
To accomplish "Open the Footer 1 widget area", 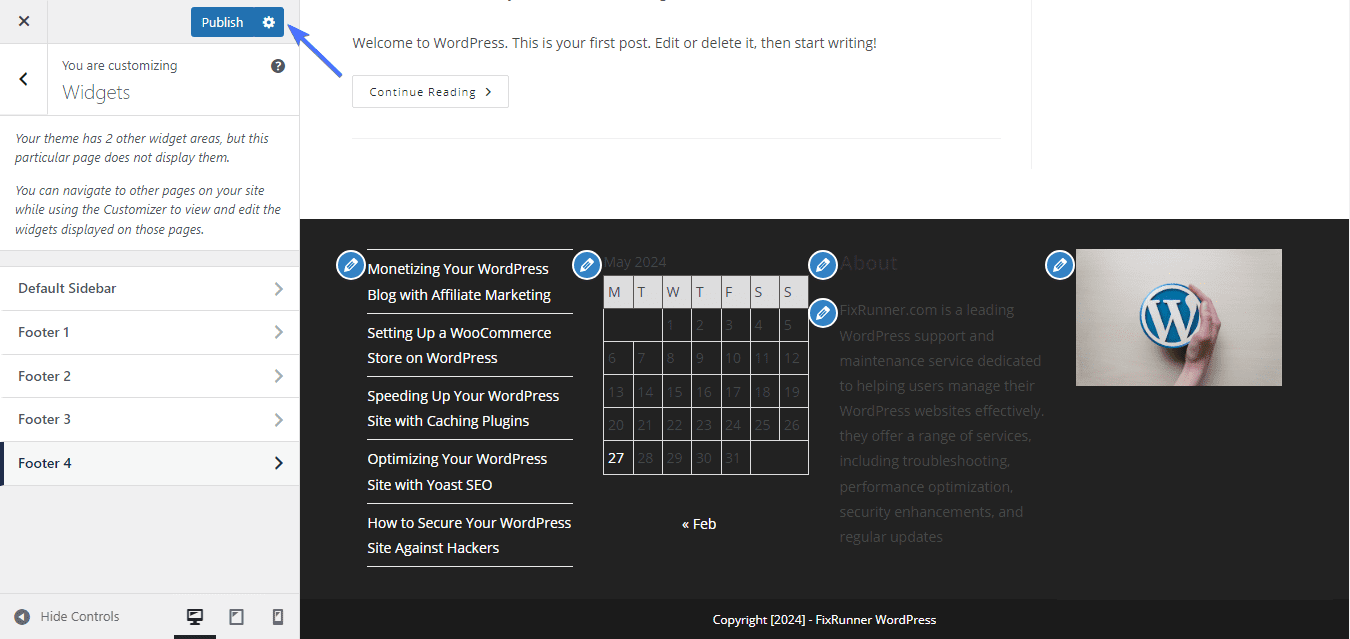I will pyautogui.click(x=150, y=332).
